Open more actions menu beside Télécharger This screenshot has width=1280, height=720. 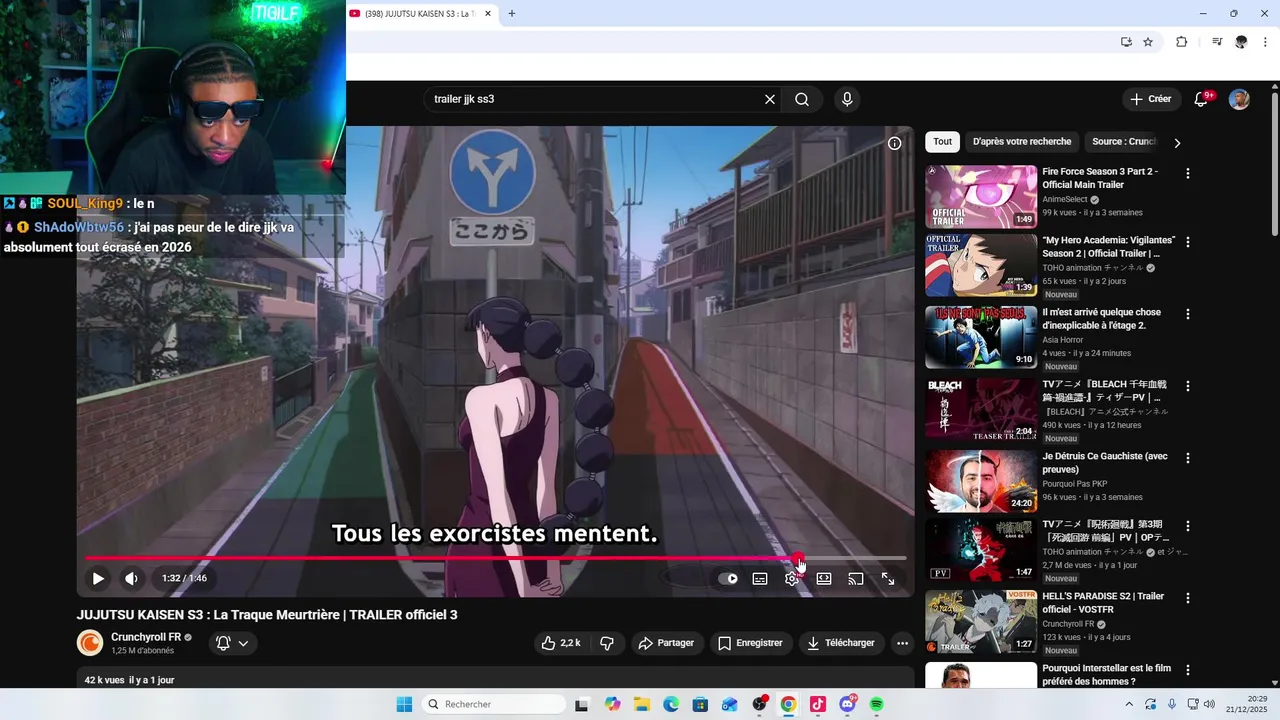point(902,643)
